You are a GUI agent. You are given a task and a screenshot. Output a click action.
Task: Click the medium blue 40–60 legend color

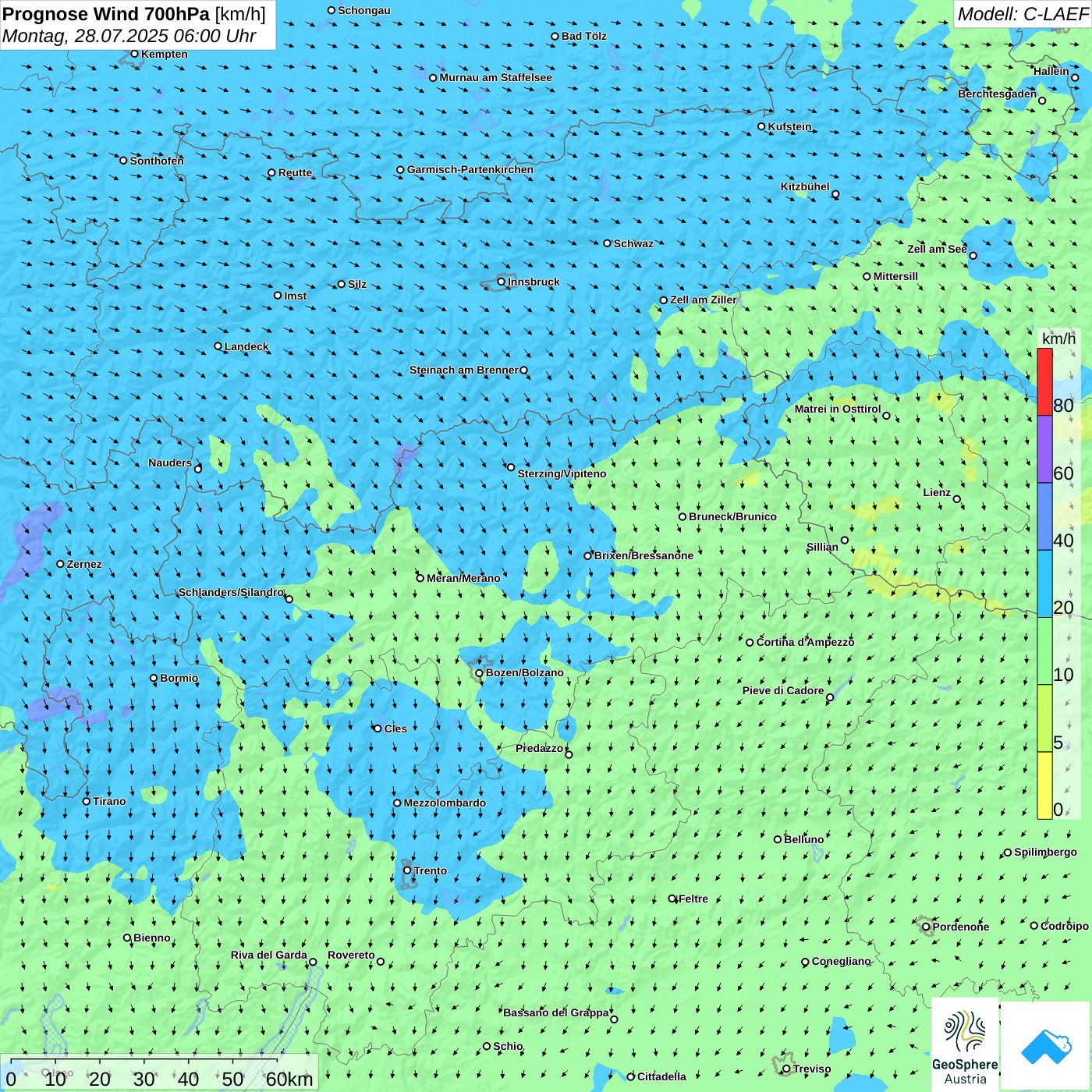[1044, 517]
